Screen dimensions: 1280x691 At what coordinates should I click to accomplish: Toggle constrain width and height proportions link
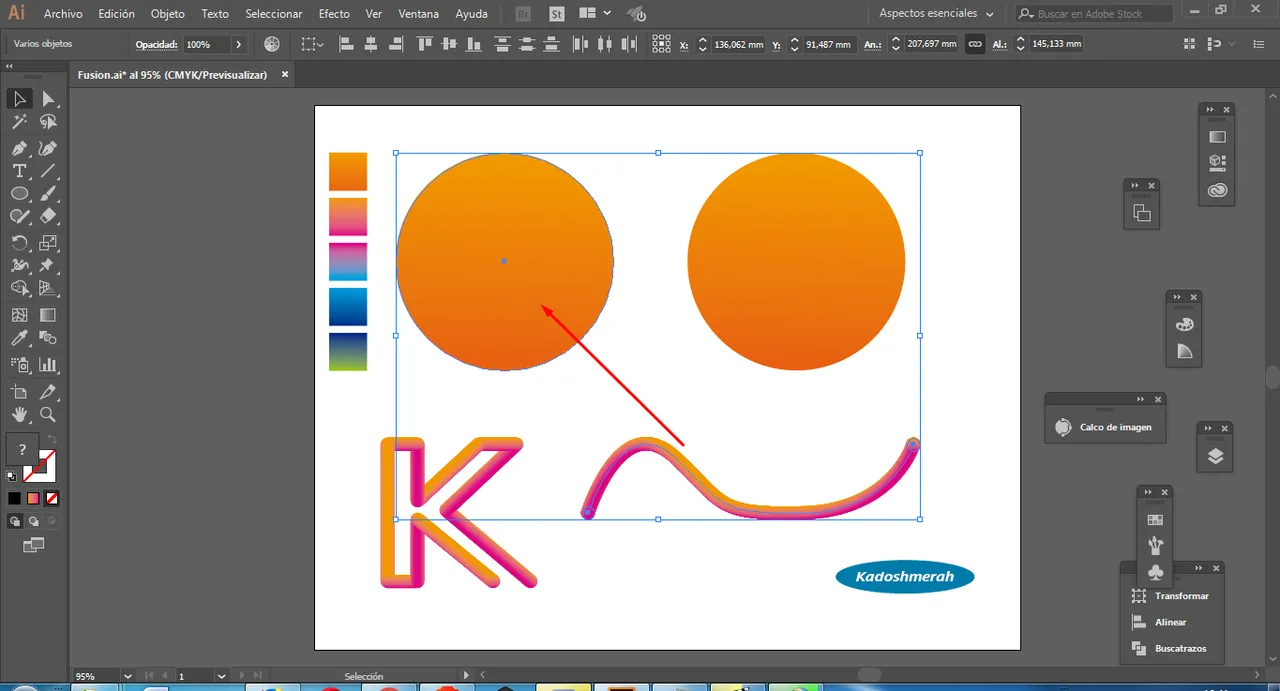tap(975, 45)
